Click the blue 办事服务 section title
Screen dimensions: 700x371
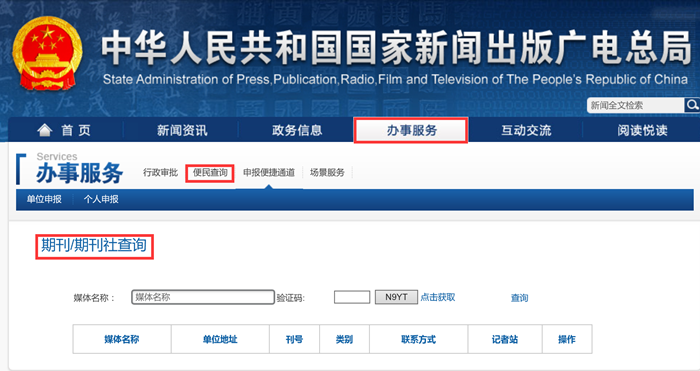[x=79, y=173]
